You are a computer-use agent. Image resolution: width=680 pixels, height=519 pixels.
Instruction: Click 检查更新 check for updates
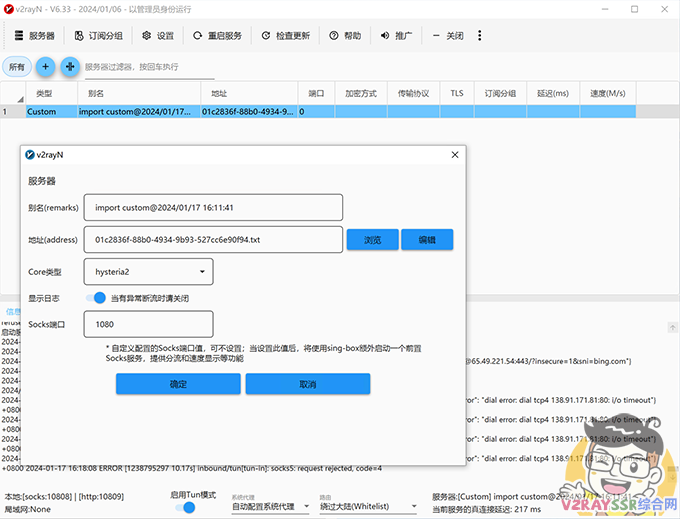point(286,36)
